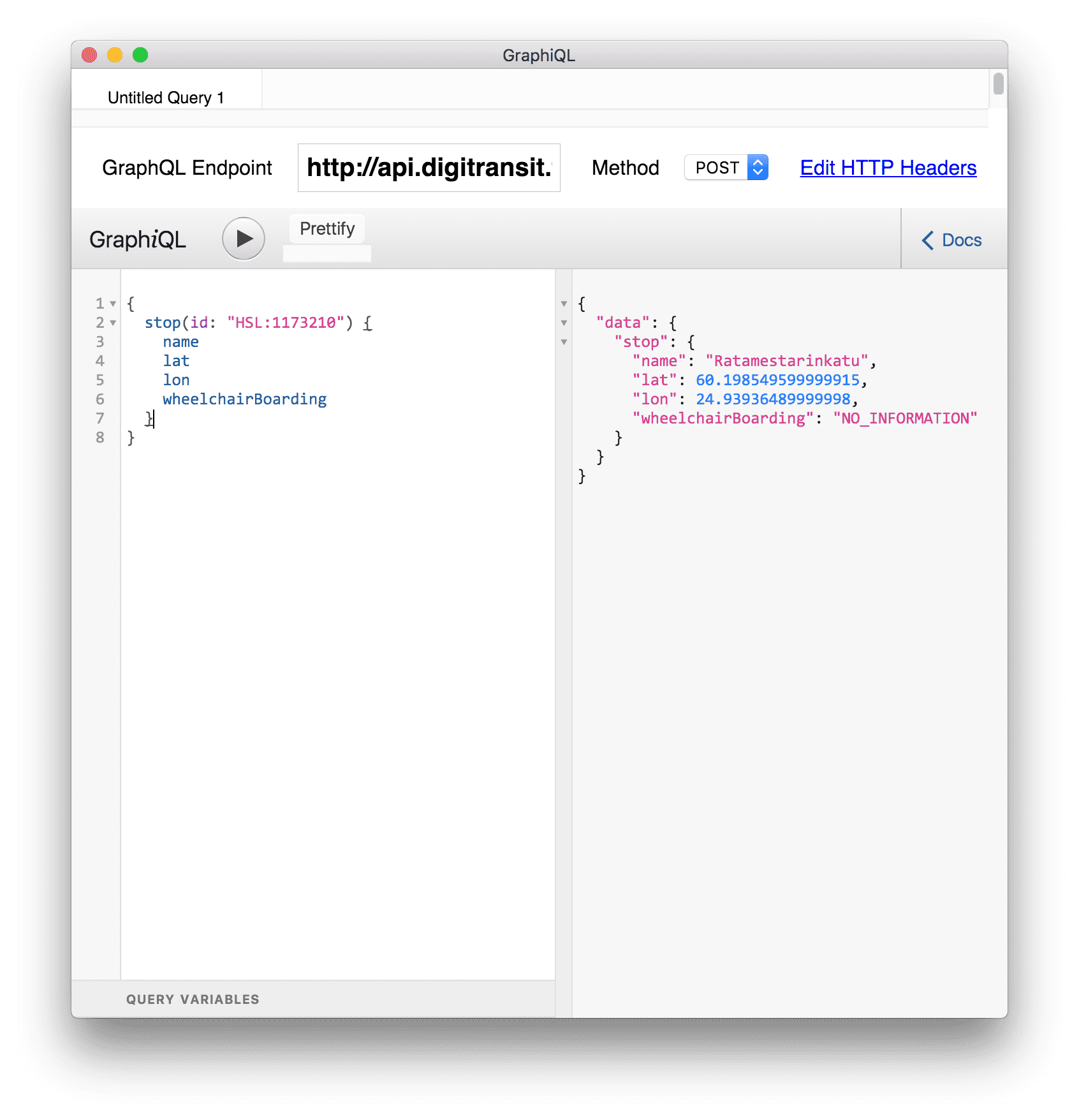
Task: Click the Prettify button
Action: point(327,228)
